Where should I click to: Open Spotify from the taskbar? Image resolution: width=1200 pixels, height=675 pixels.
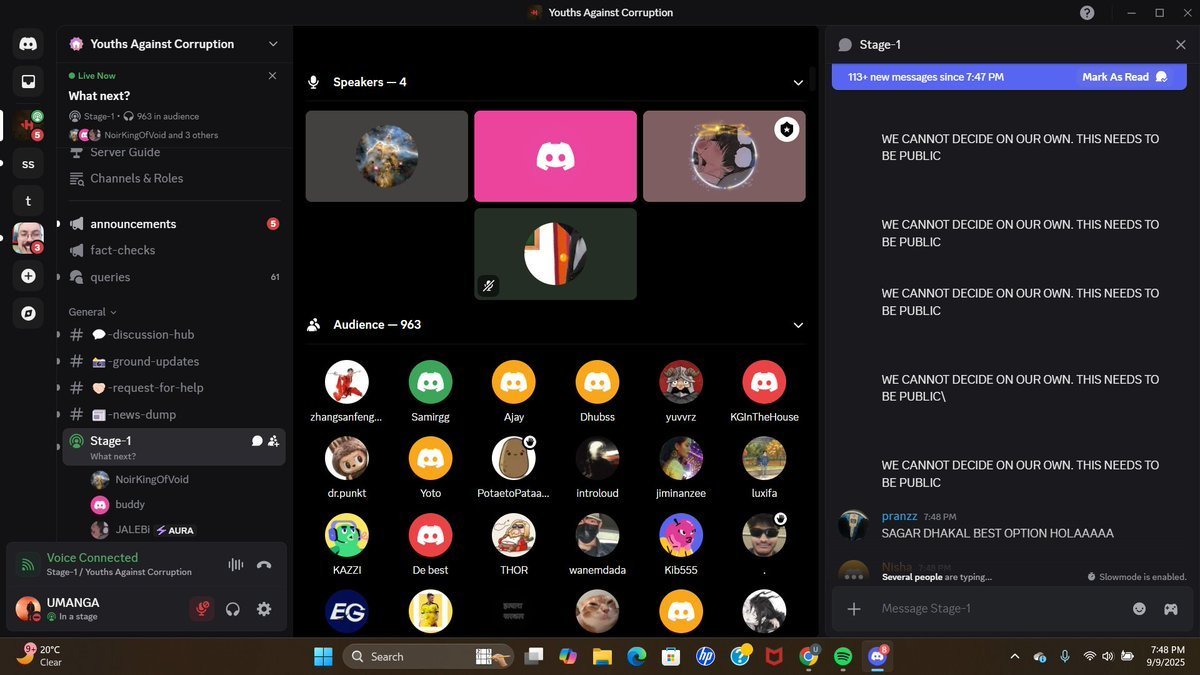click(843, 657)
